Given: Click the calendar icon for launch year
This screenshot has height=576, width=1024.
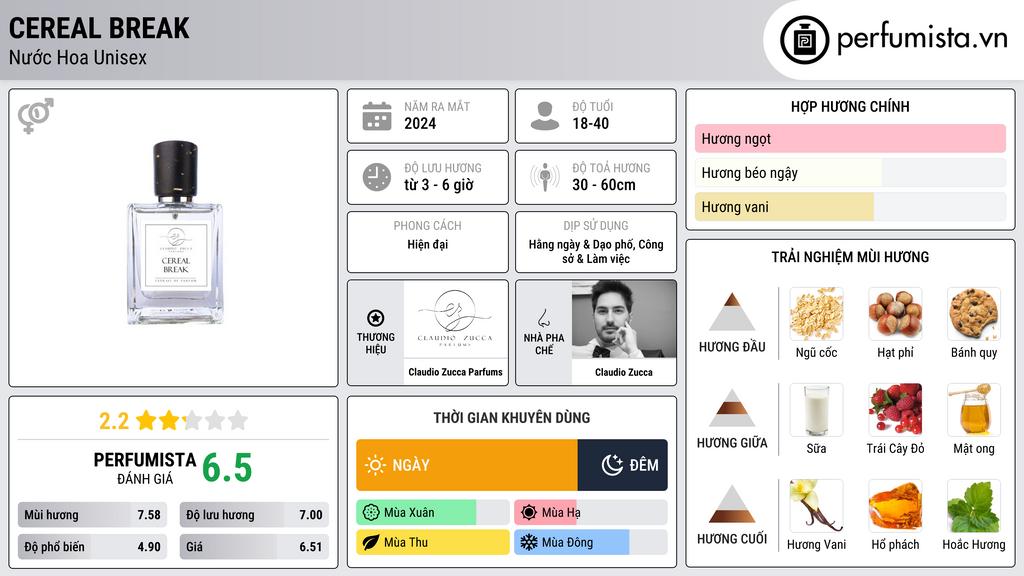Looking at the screenshot, I should (x=377, y=116).
